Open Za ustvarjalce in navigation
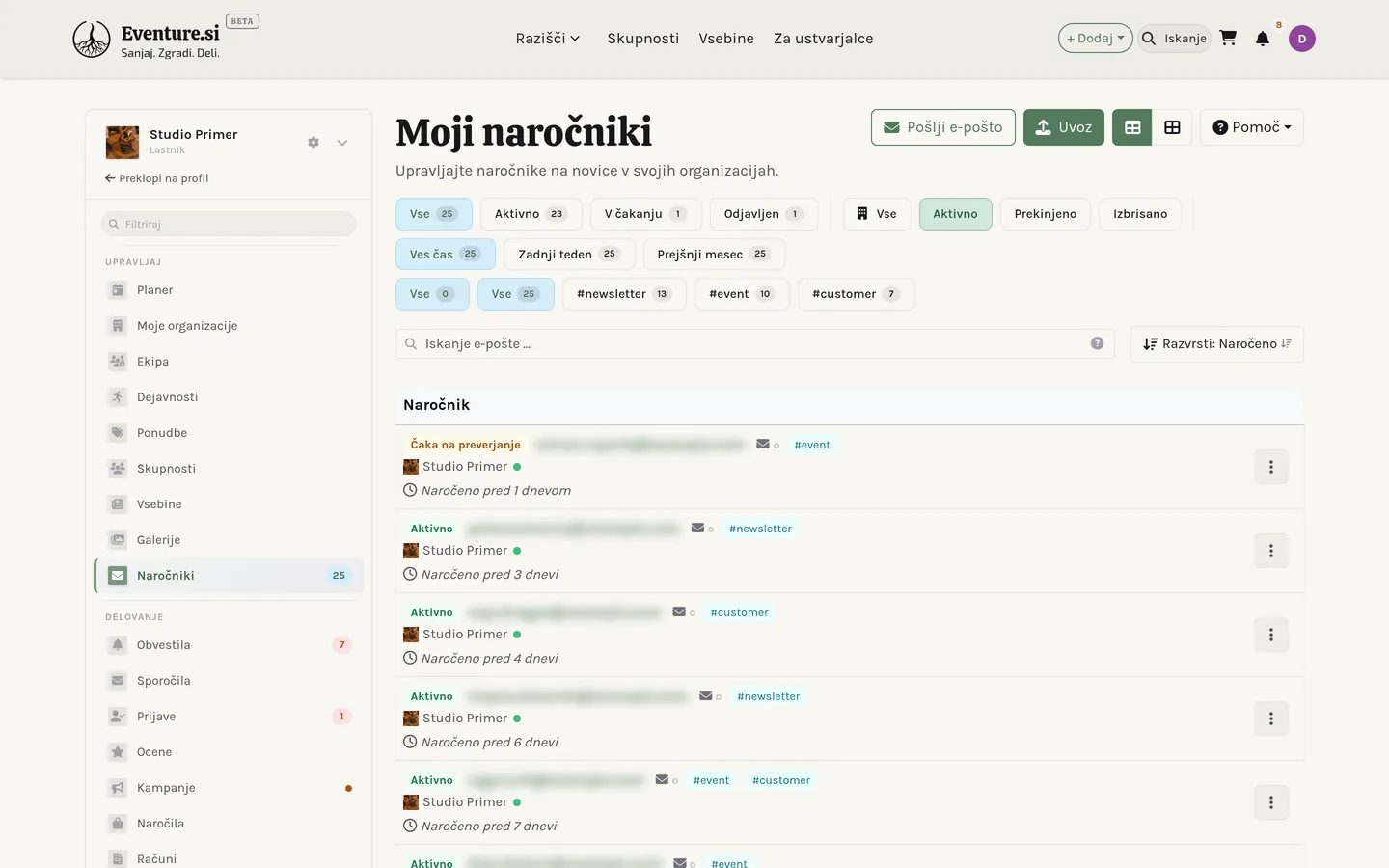 pyautogui.click(x=824, y=39)
